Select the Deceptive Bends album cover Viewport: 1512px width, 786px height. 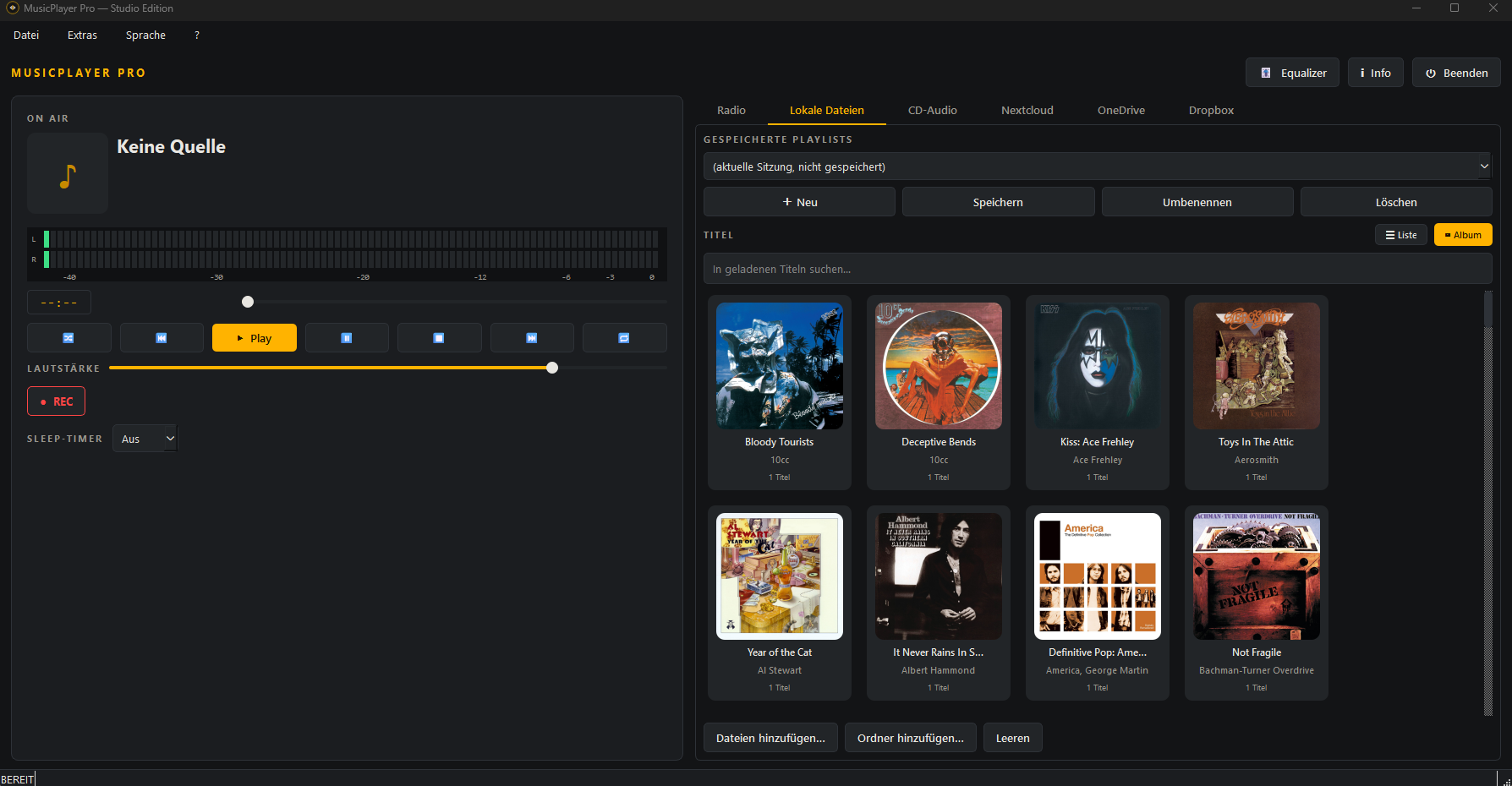939,366
